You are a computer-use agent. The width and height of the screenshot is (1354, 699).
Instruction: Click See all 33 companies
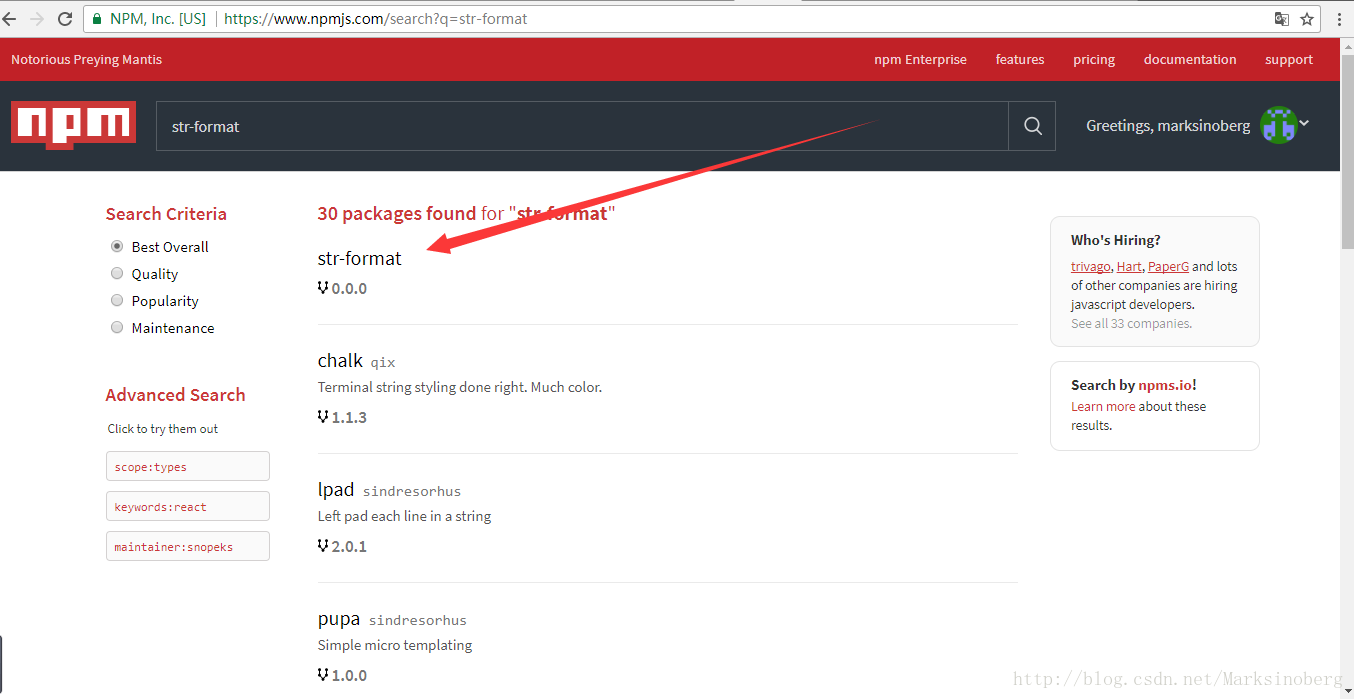click(1131, 324)
